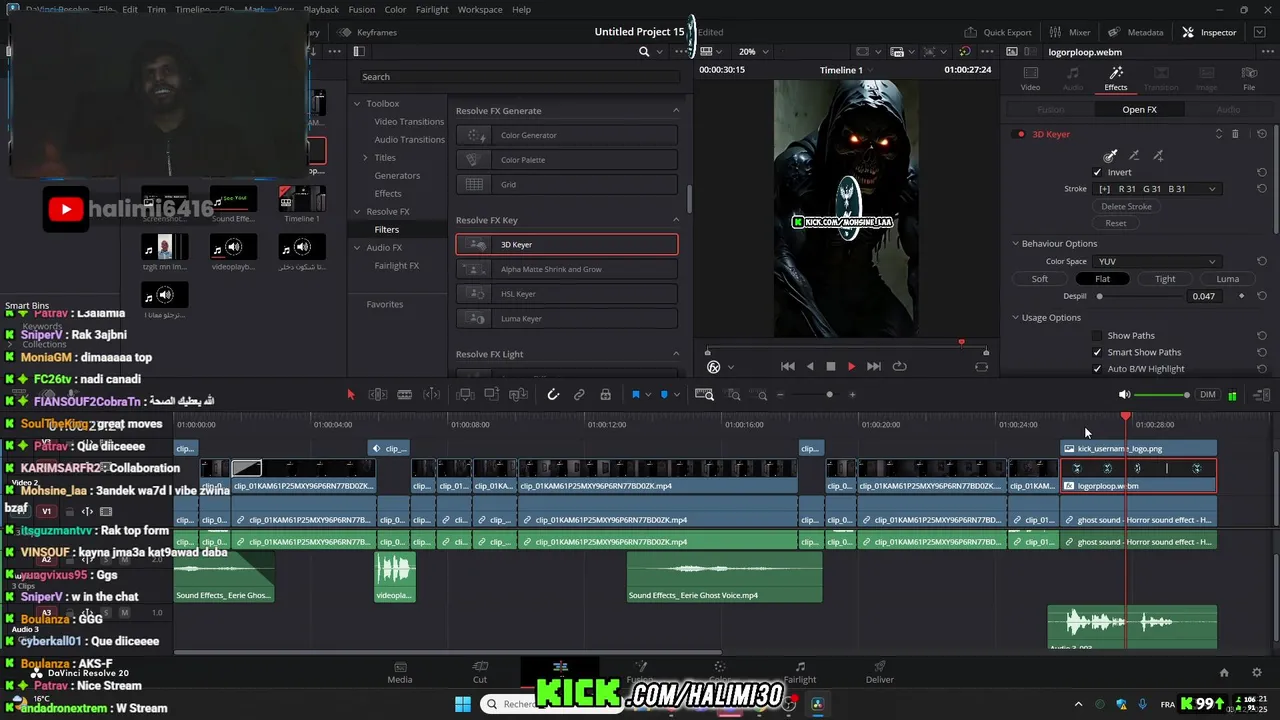Collapse the Resolve FX Key category
Viewport: 1280px width, 720px height.
676,220
